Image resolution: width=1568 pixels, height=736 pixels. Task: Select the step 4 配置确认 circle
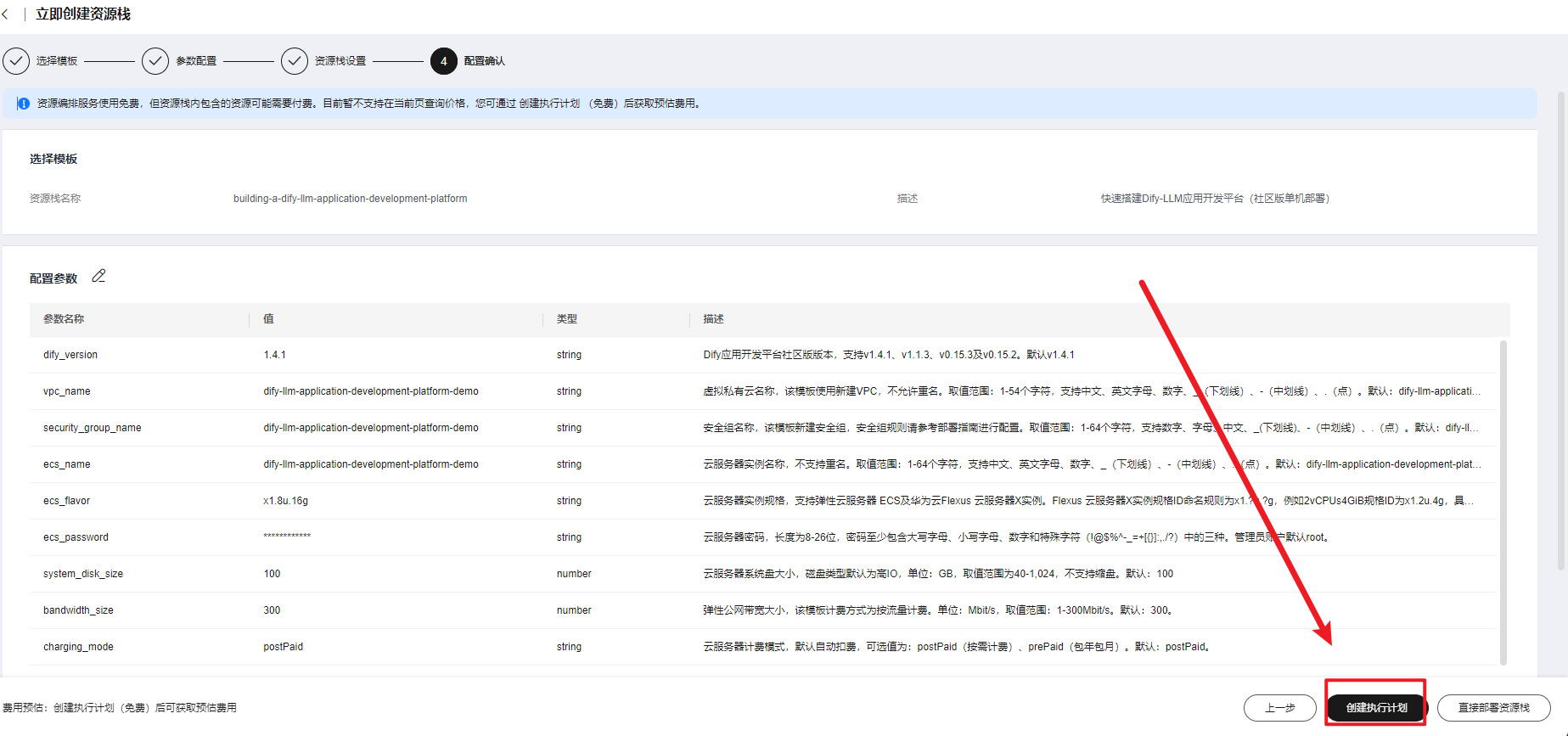point(443,61)
